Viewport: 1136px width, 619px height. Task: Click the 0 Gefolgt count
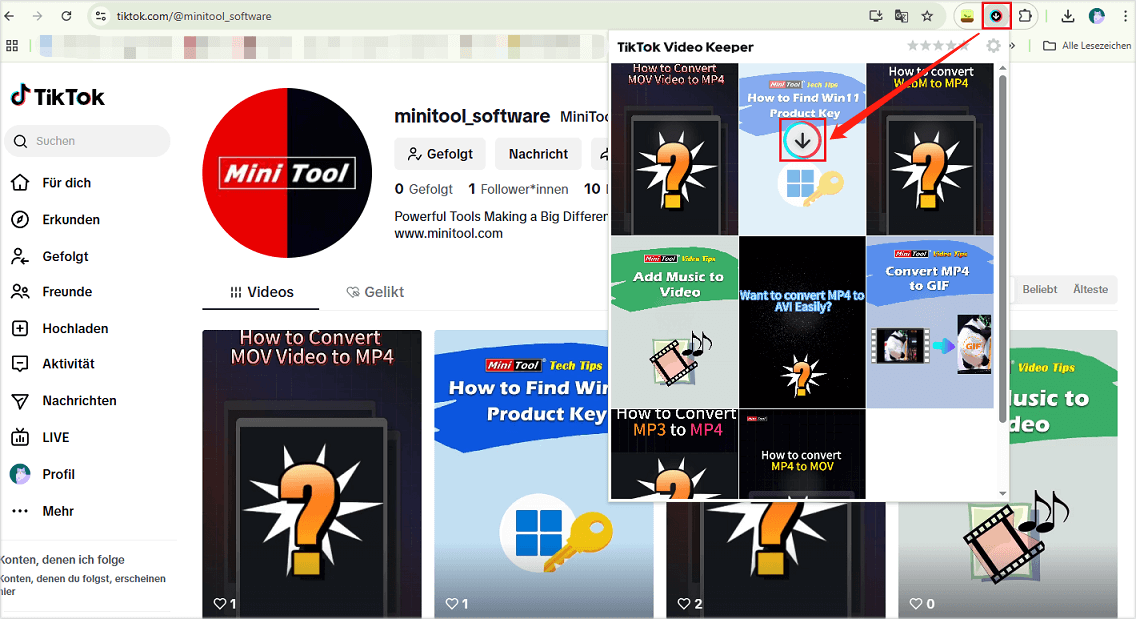(424, 189)
